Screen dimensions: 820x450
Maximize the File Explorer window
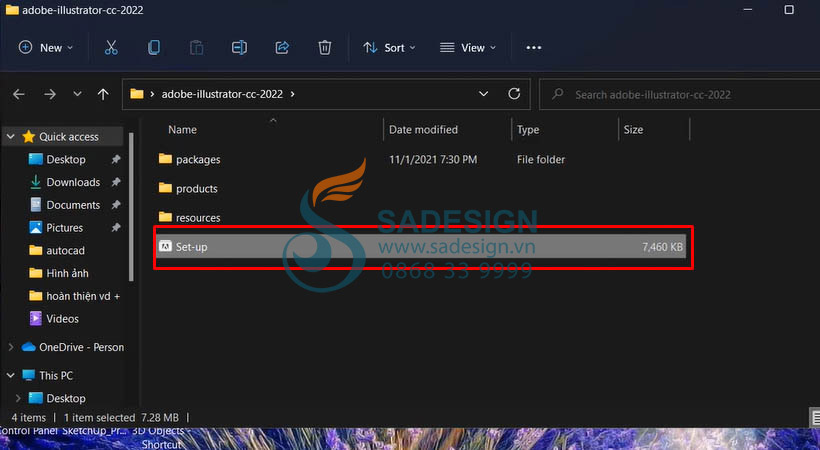click(x=789, y=9)
